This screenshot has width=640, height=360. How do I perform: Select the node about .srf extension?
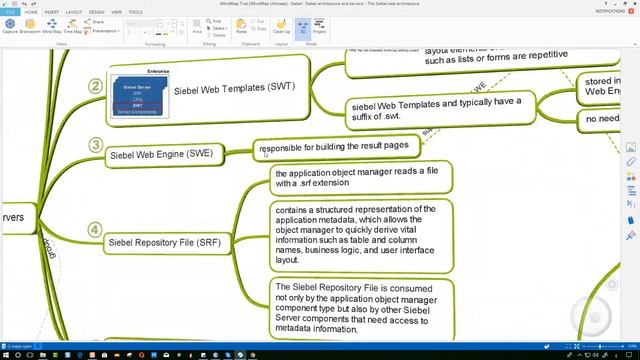click(361, 177)
